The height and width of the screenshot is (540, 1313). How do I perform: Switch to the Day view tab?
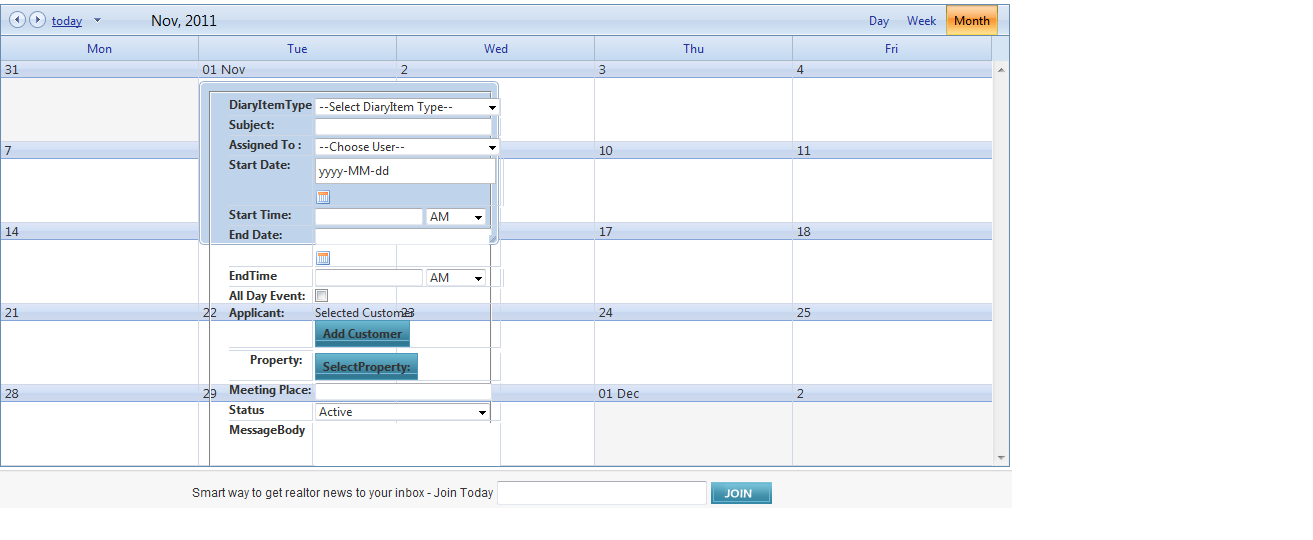[x=879, y=21]
